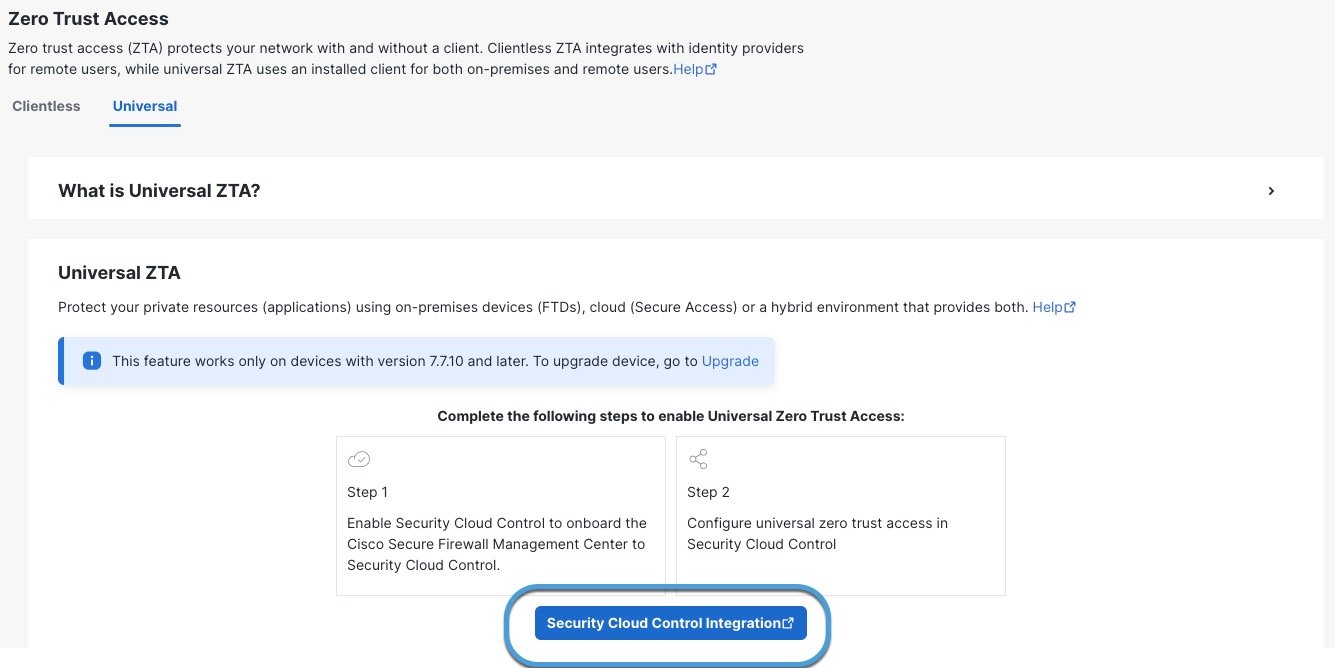Click the share nodes icon in Step 2

coord(698,459)
